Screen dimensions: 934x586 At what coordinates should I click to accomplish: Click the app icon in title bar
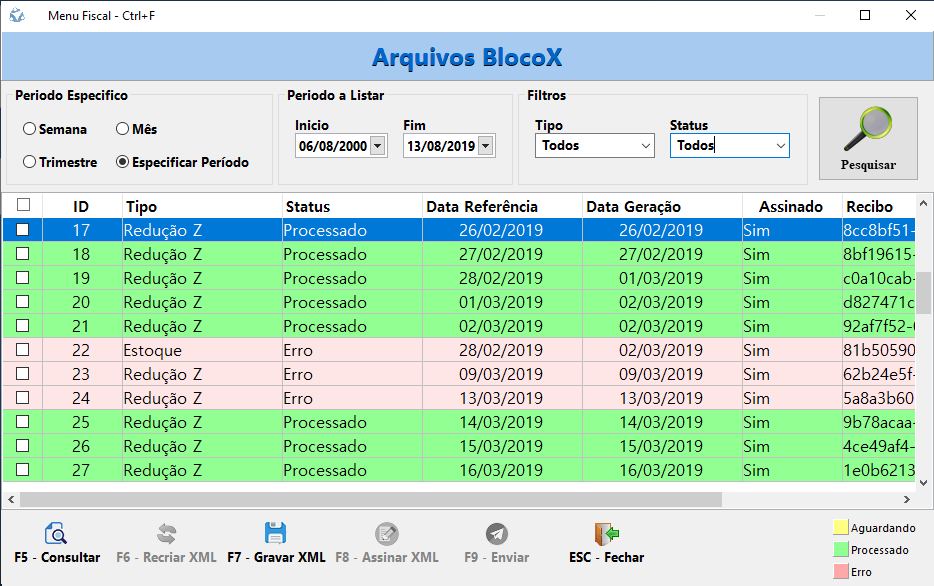(16, 16)
